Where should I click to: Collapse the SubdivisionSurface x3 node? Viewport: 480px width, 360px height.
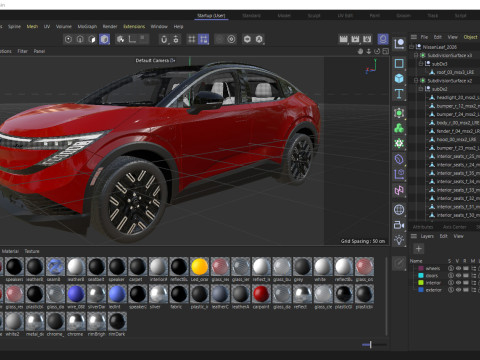click(416, 55)
